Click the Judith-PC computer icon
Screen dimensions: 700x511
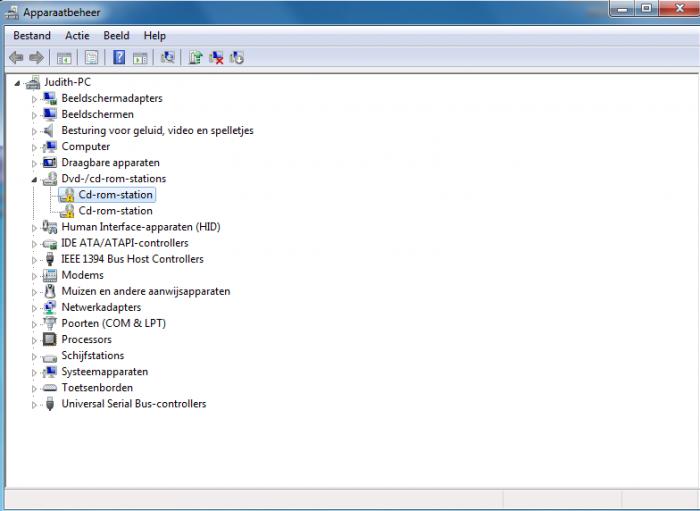point(33,82)
